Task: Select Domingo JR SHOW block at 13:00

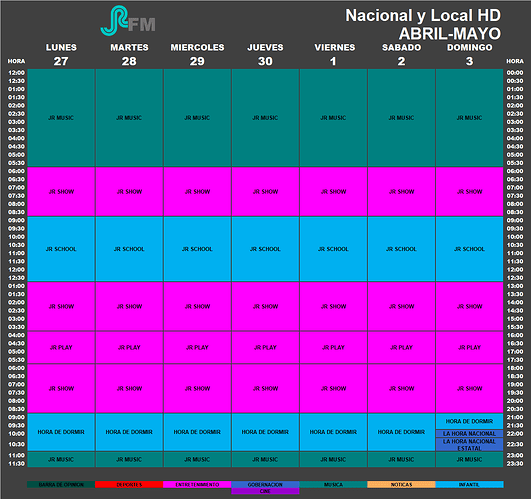Action: coord(469,306)
